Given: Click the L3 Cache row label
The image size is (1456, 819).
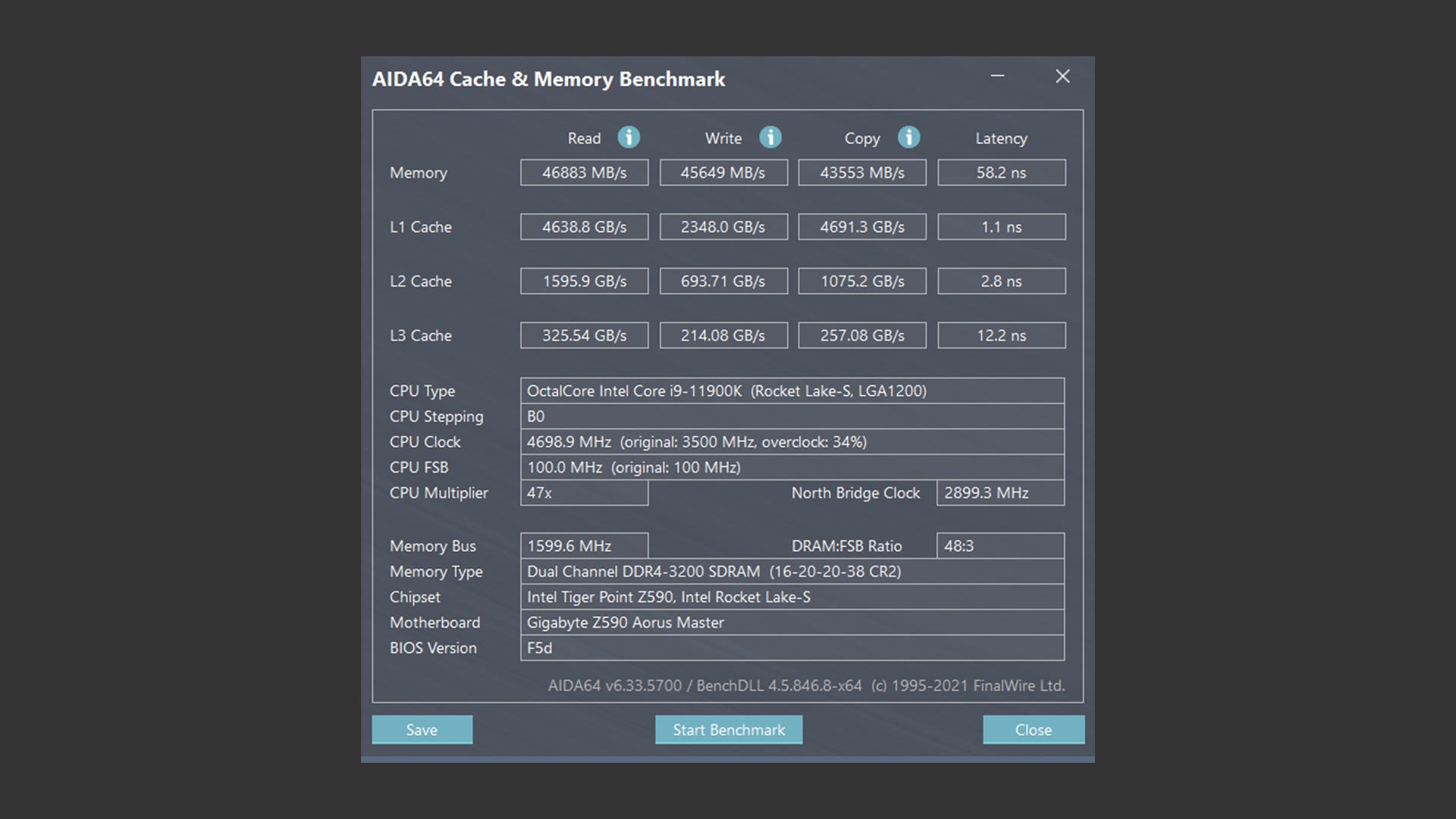Looking at the screenshot, I should tap(421, 335).
